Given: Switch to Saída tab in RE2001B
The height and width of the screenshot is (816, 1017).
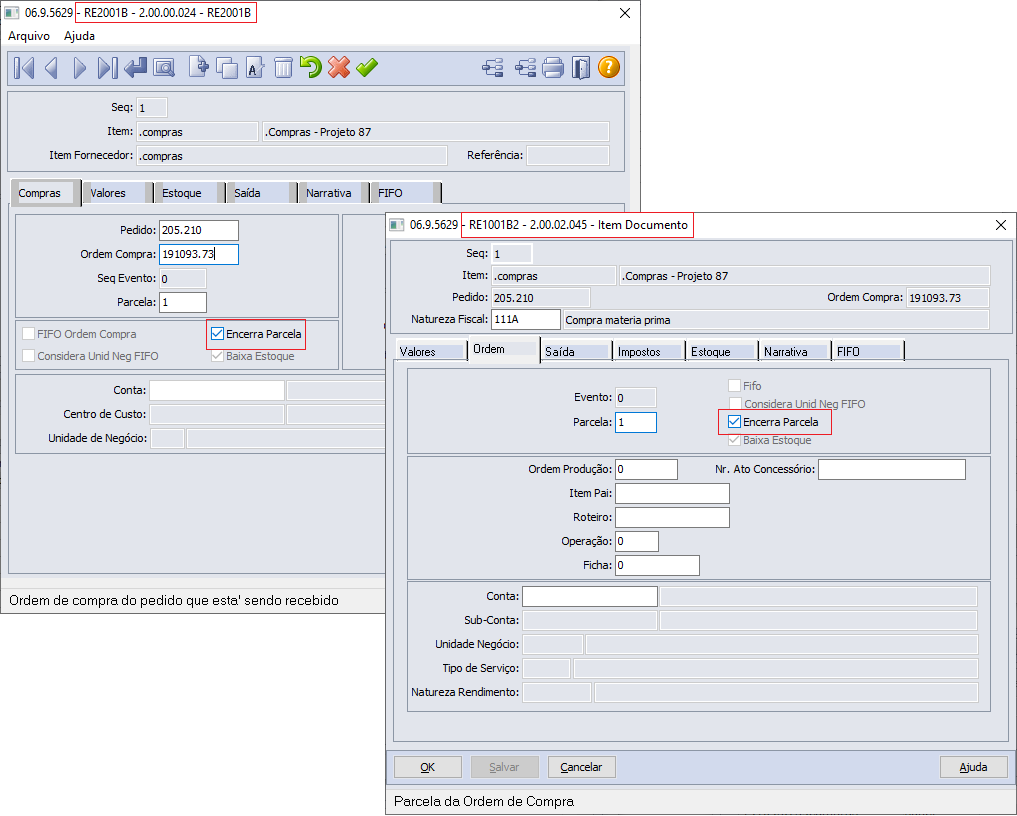Looking at the screenshot, I should [261, 193].
